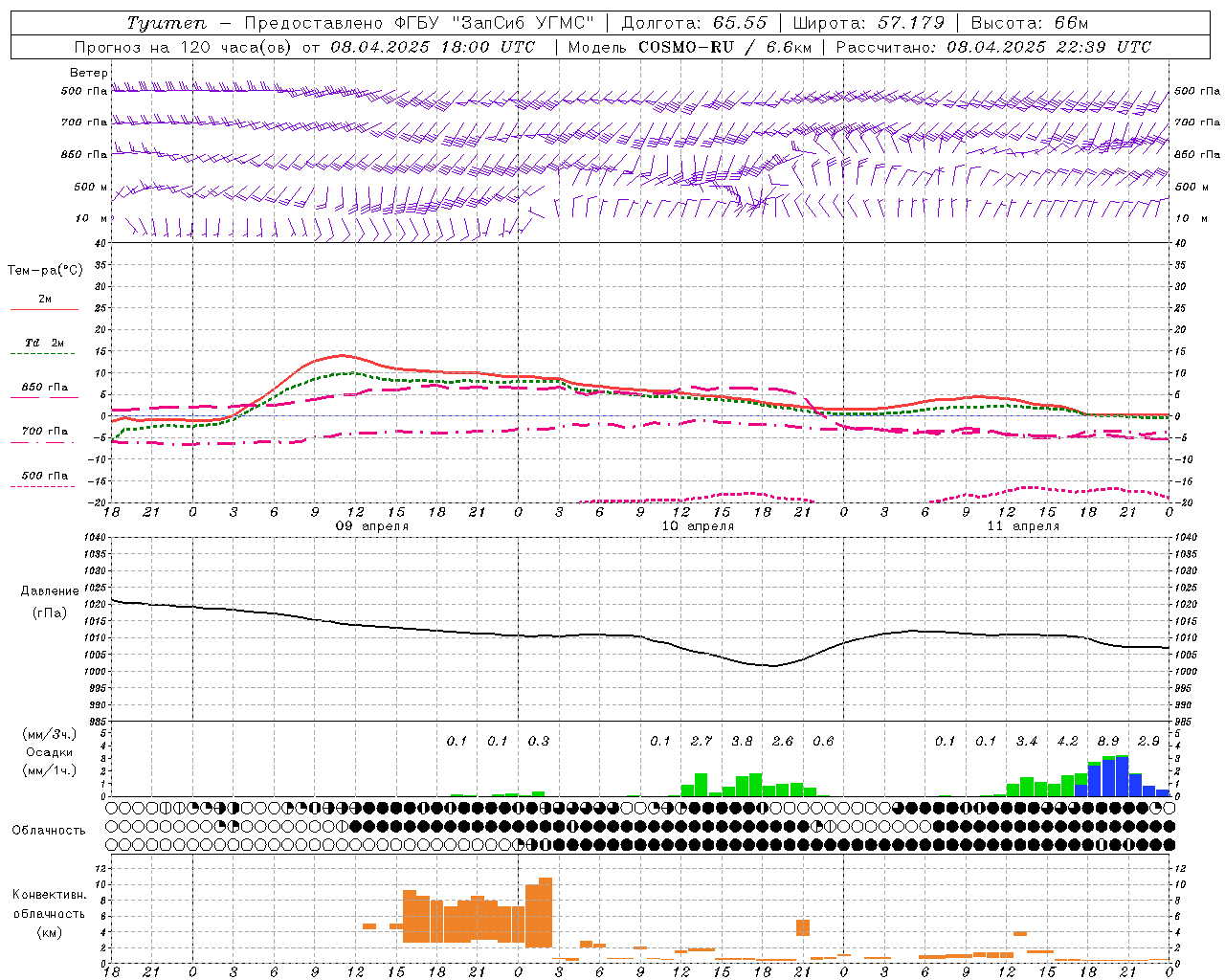Select the "Высота: 66м" elevation text
1225x980 pixels.
click(1030, 23)
